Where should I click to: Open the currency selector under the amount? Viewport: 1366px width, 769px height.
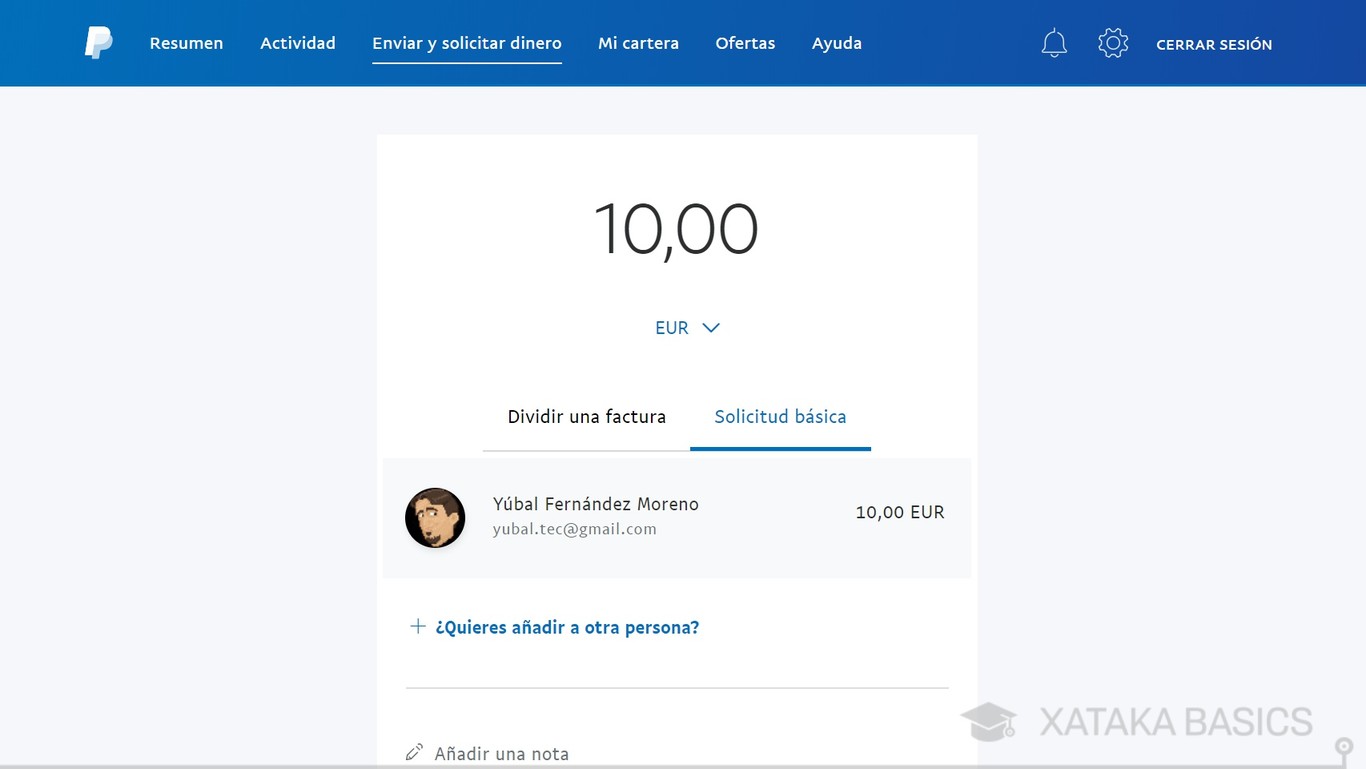pos(688,327)
